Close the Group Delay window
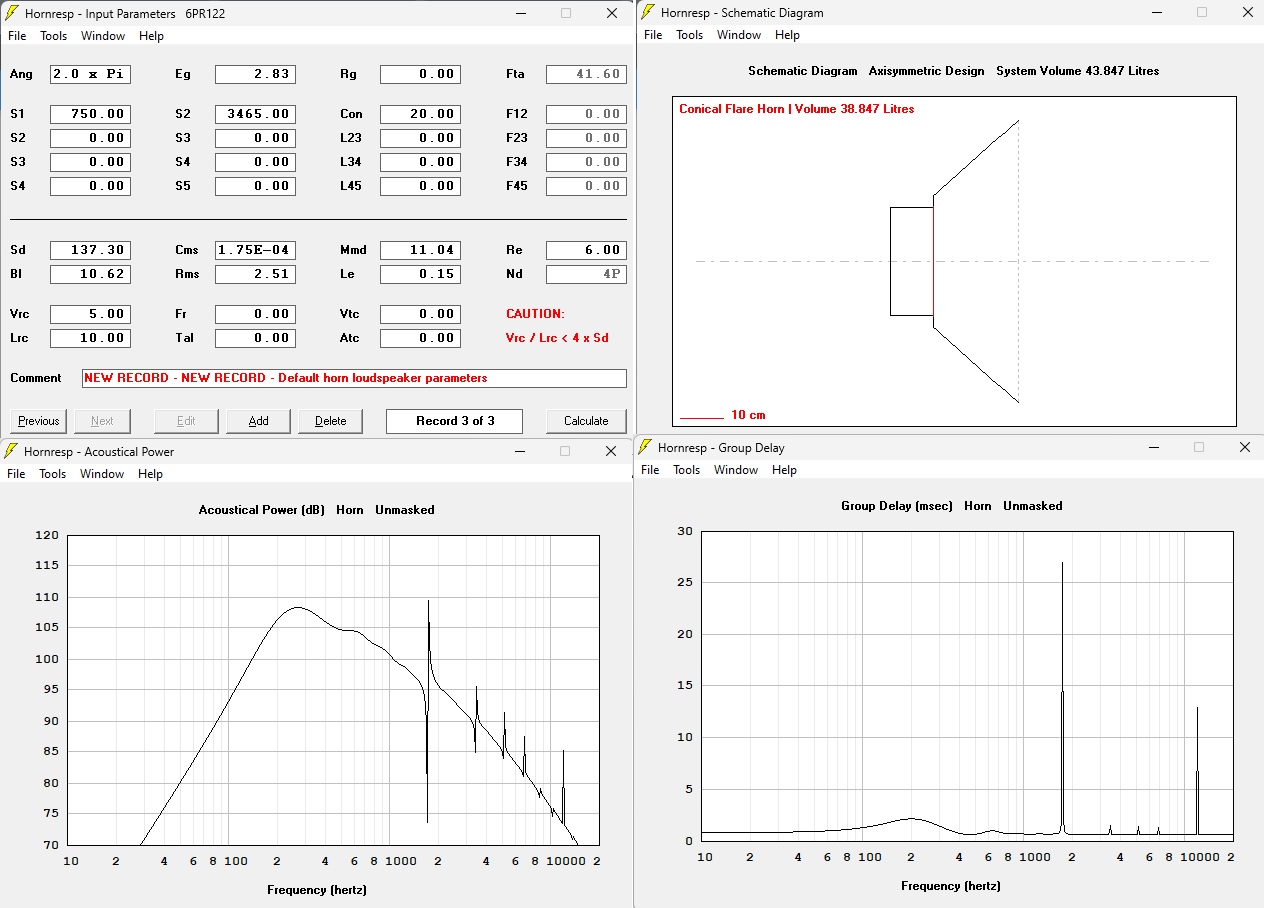The width and height of the screenshot is (1264, 908). pyautogui.click(x=1244, y=447)
